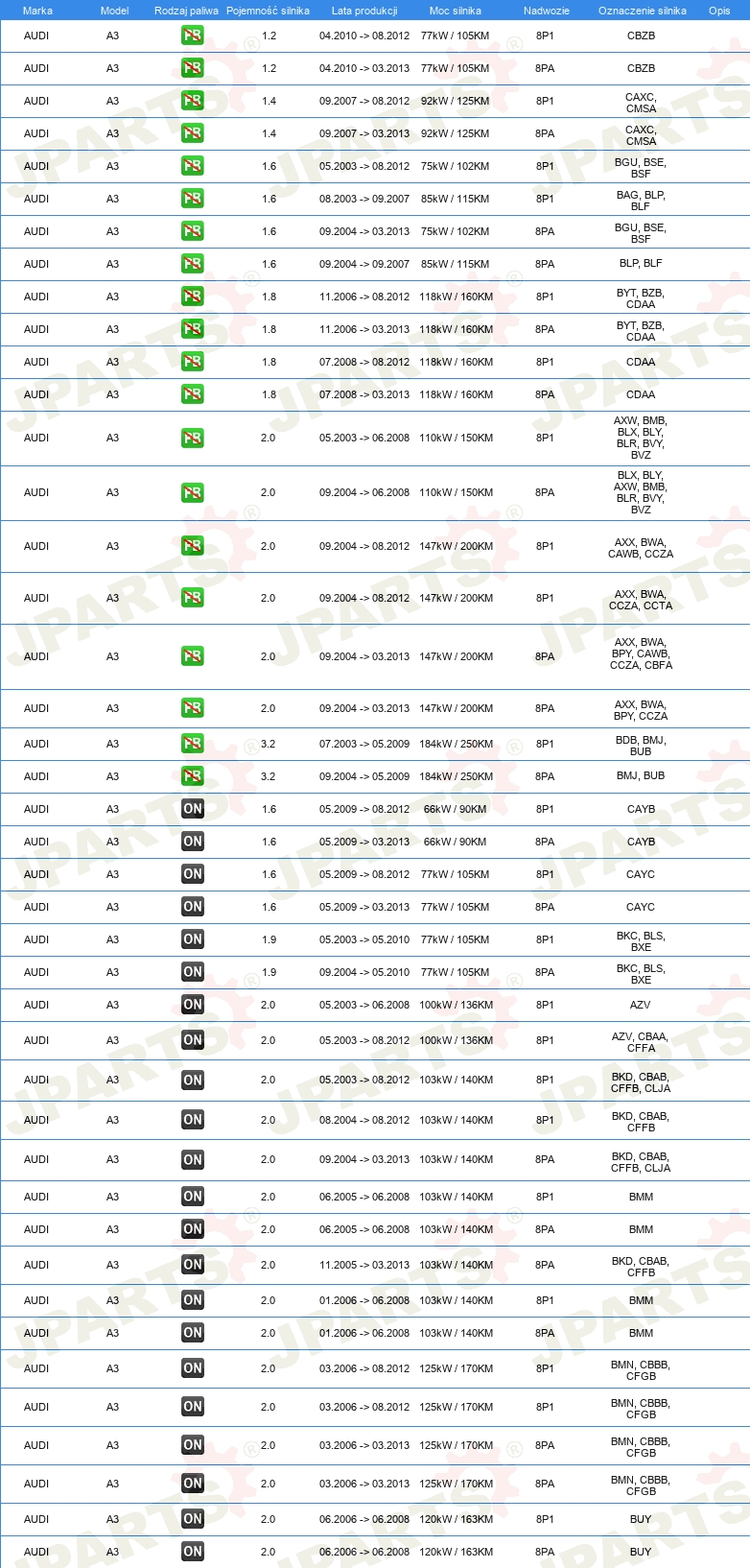Image resolution: width=750 pixels, height=1568 pixels.
Task: Click petrol icon in 1.8 07.2008 -> 03.2013 row
Action: click(x=192, y=394)
